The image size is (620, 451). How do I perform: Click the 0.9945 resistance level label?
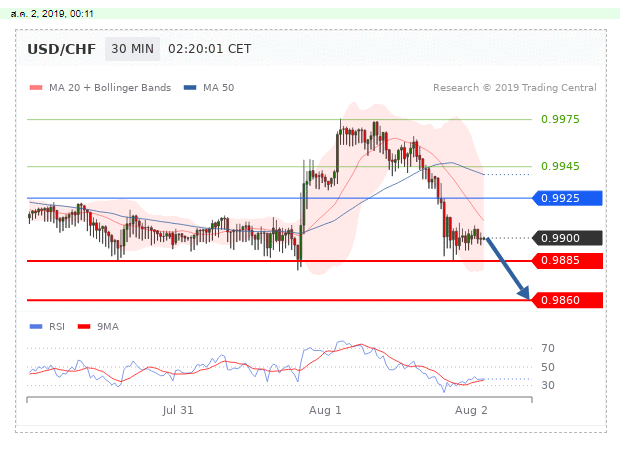click(560, 166)
